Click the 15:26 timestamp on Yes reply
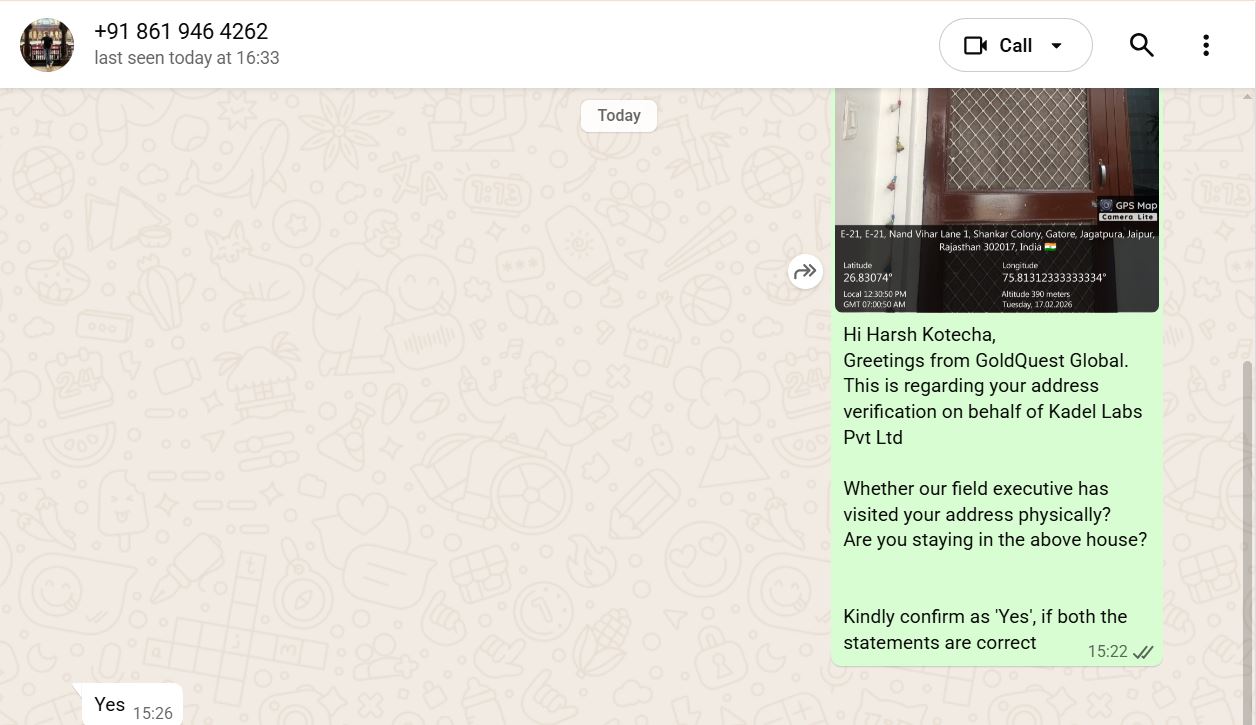The image size is (1256, 725). click(153, 713)
